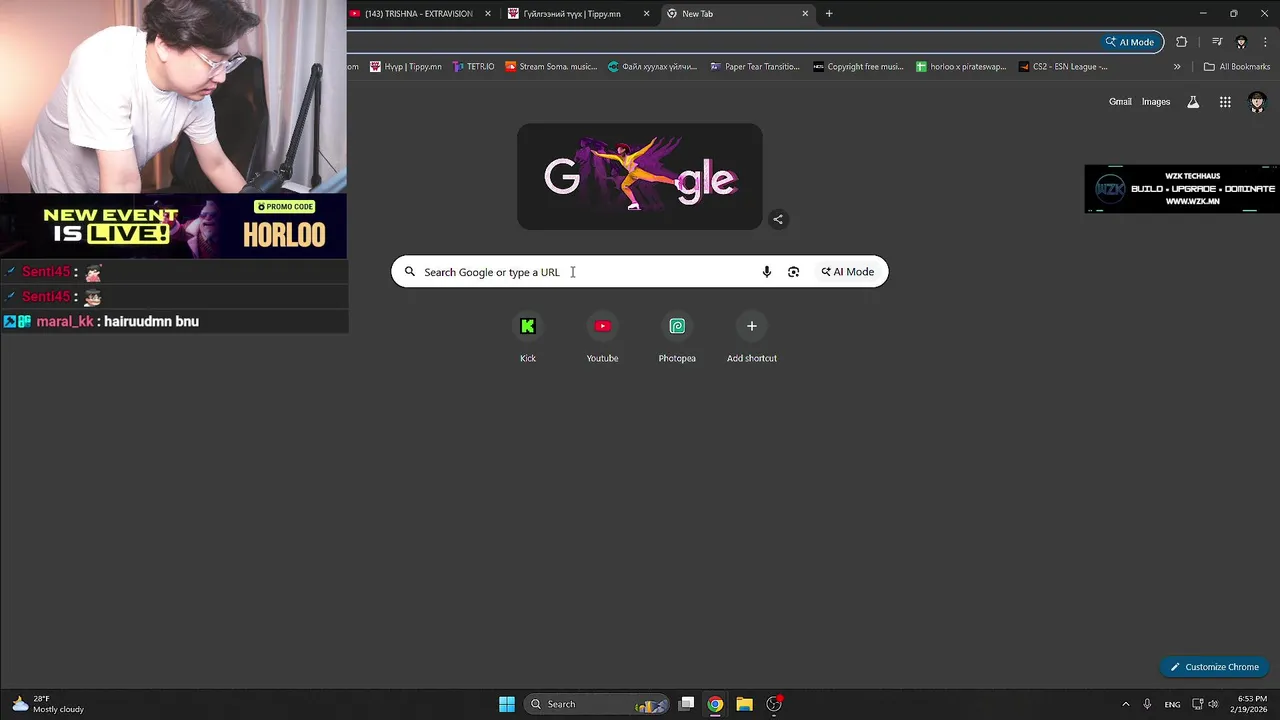This screenshot has height=720, width=1280.
Task: Click the network tray icon
Action: coord(1197,704)
